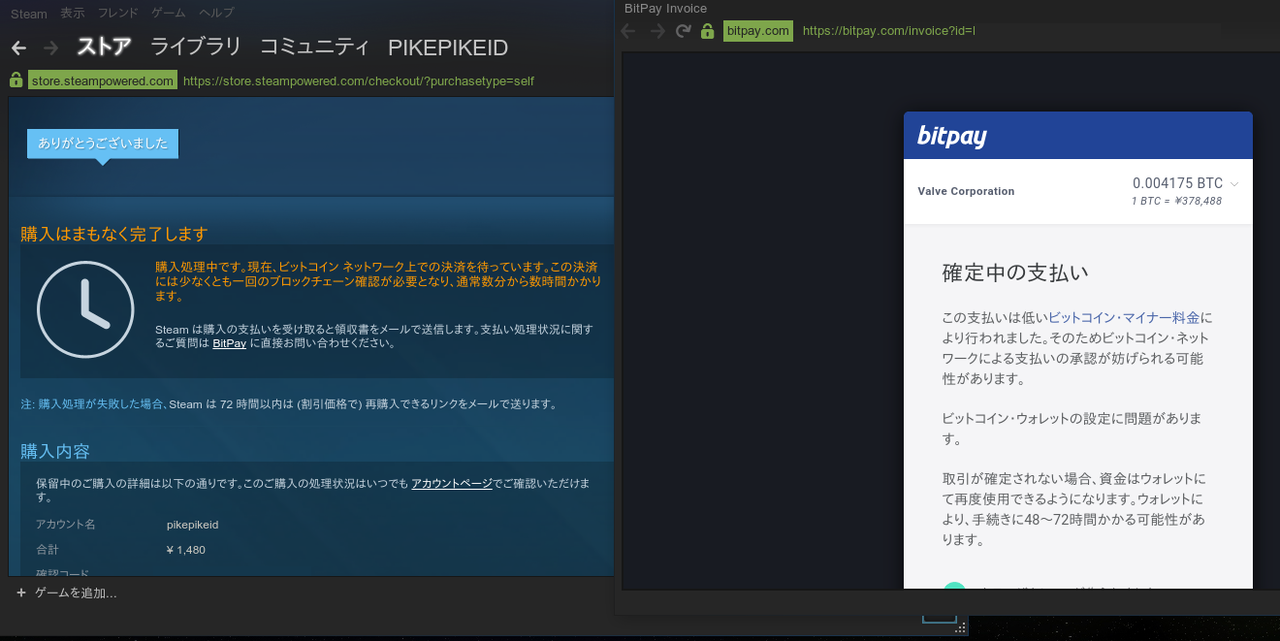Viewport: 1280px width, 641px height.
Task: Follow the BitPay link in purchase message
Action: click(229, 343)
